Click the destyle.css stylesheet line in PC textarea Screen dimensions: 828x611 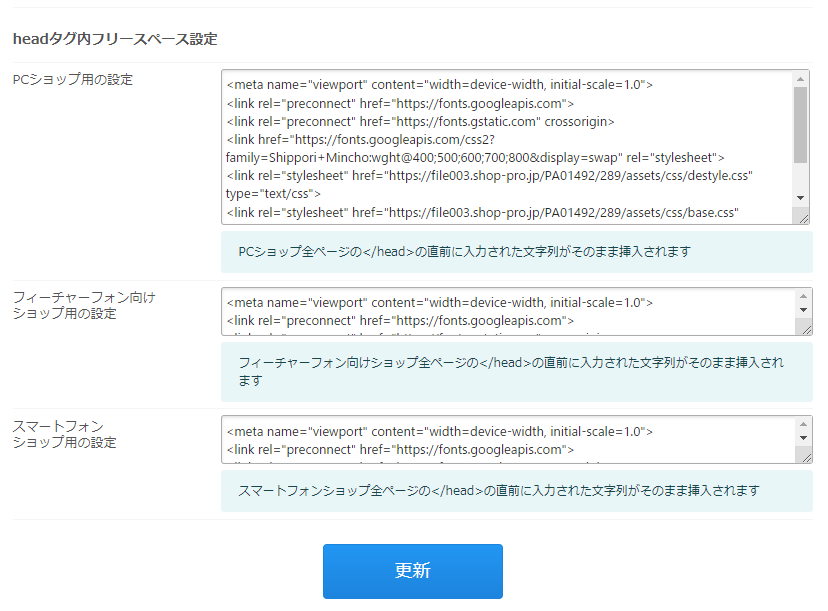pos(489,176)
